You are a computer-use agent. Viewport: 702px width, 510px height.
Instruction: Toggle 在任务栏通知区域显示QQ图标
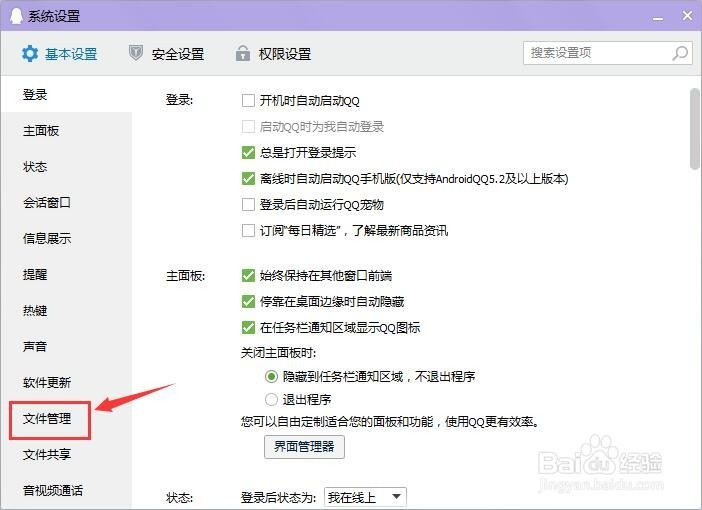click(x=248, y=327)
